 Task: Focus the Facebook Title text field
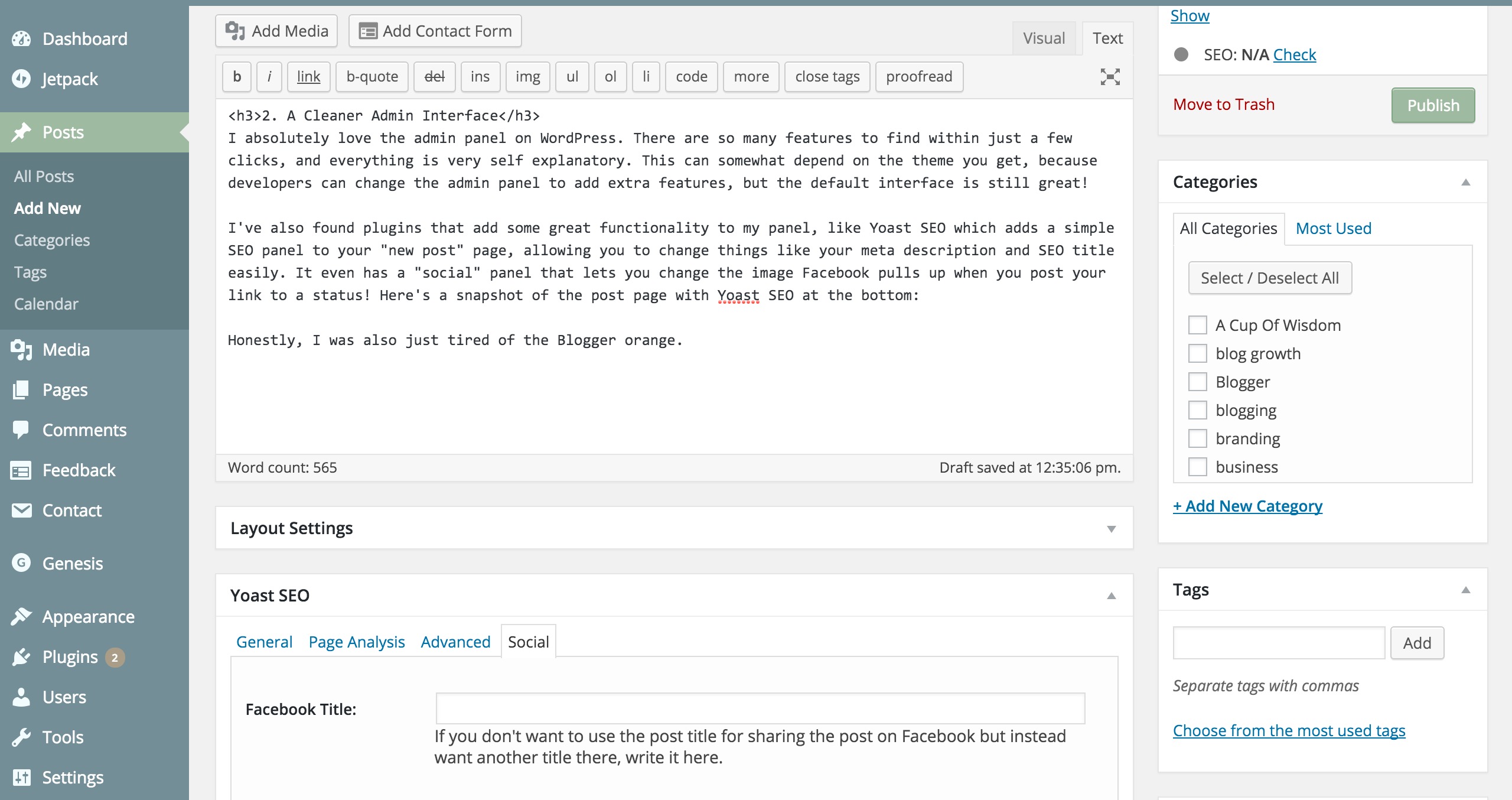pyautogui.click(x=760, y=708)
